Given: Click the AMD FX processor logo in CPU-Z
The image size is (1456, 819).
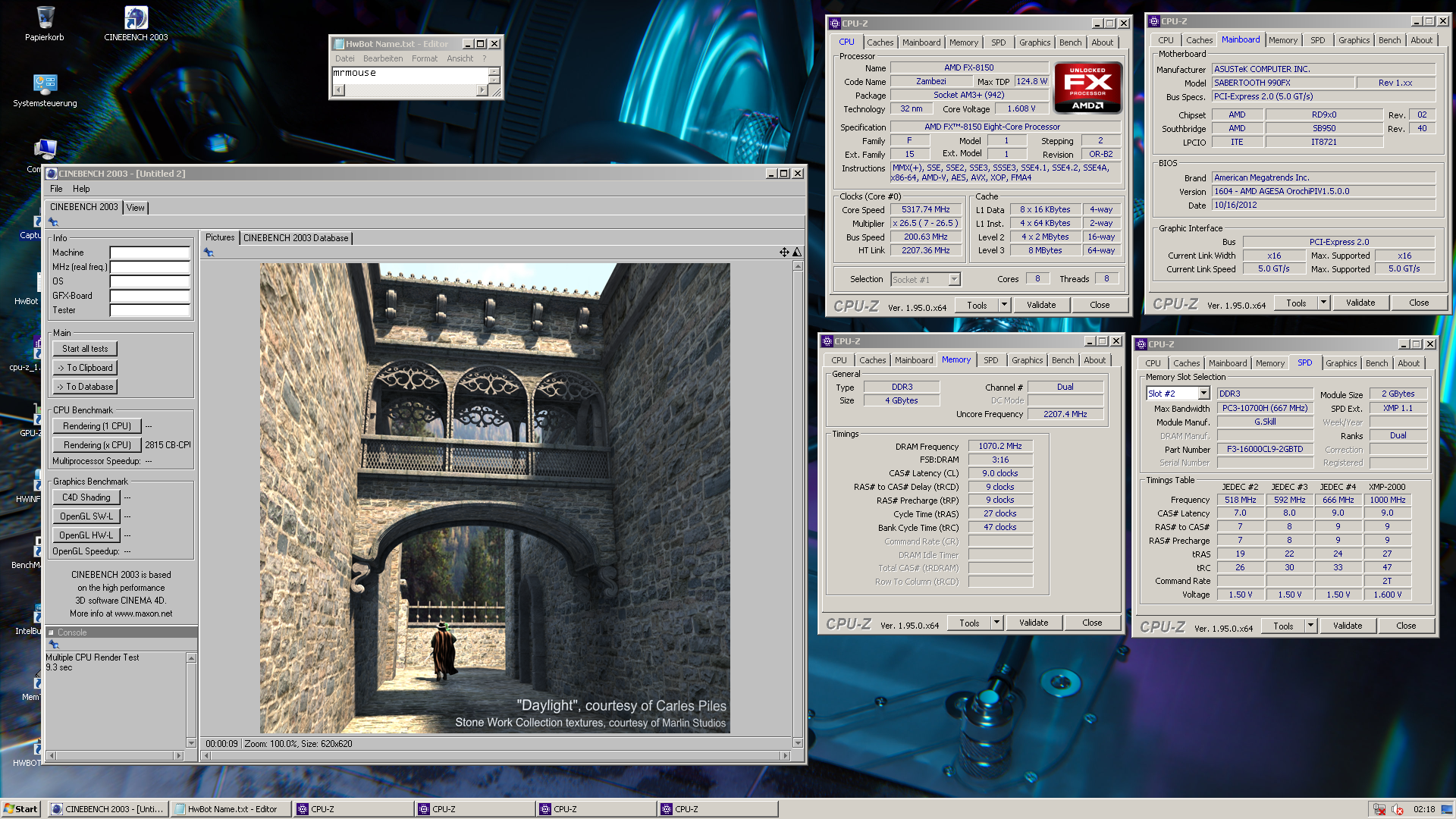Looking at the screenshot, I should (1087, 88).
